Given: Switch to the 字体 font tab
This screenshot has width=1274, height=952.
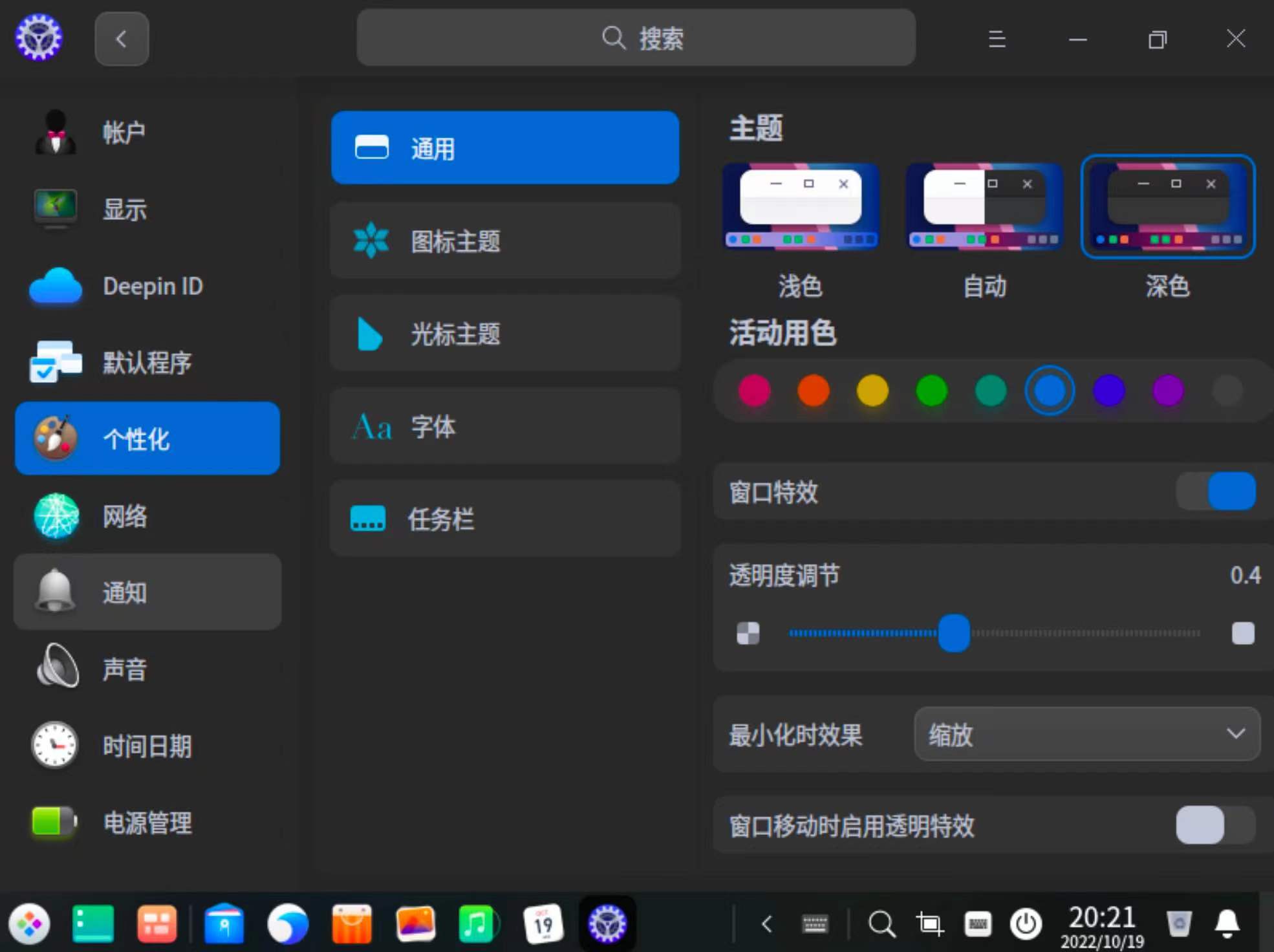Looking at the screenshot, I should [504, 426].
